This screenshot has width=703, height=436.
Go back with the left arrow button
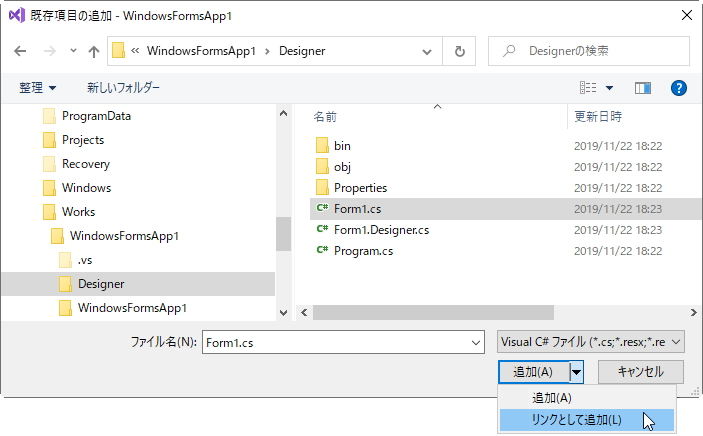pos(20,51)
